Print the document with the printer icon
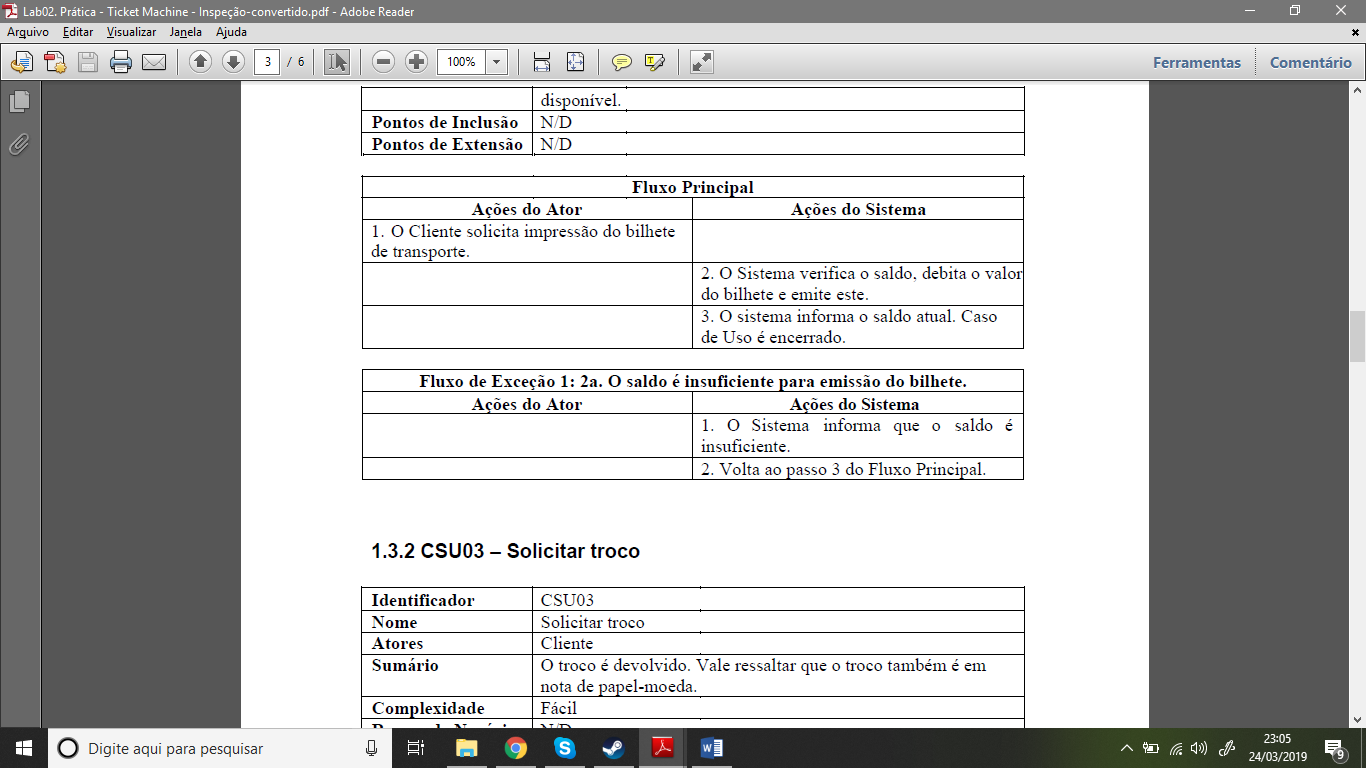Screen dimensions: 1366x768 point(121,62)
